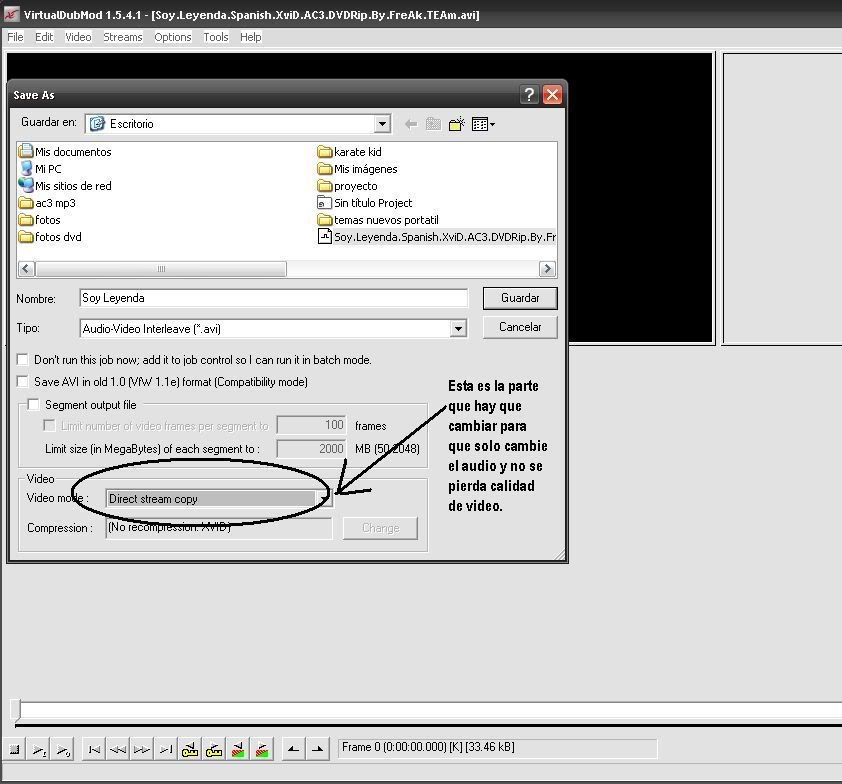Expand the Tipo file type dropdown
Image resolution: width=842 pixels, height=784 pixels.
(458, 328)
